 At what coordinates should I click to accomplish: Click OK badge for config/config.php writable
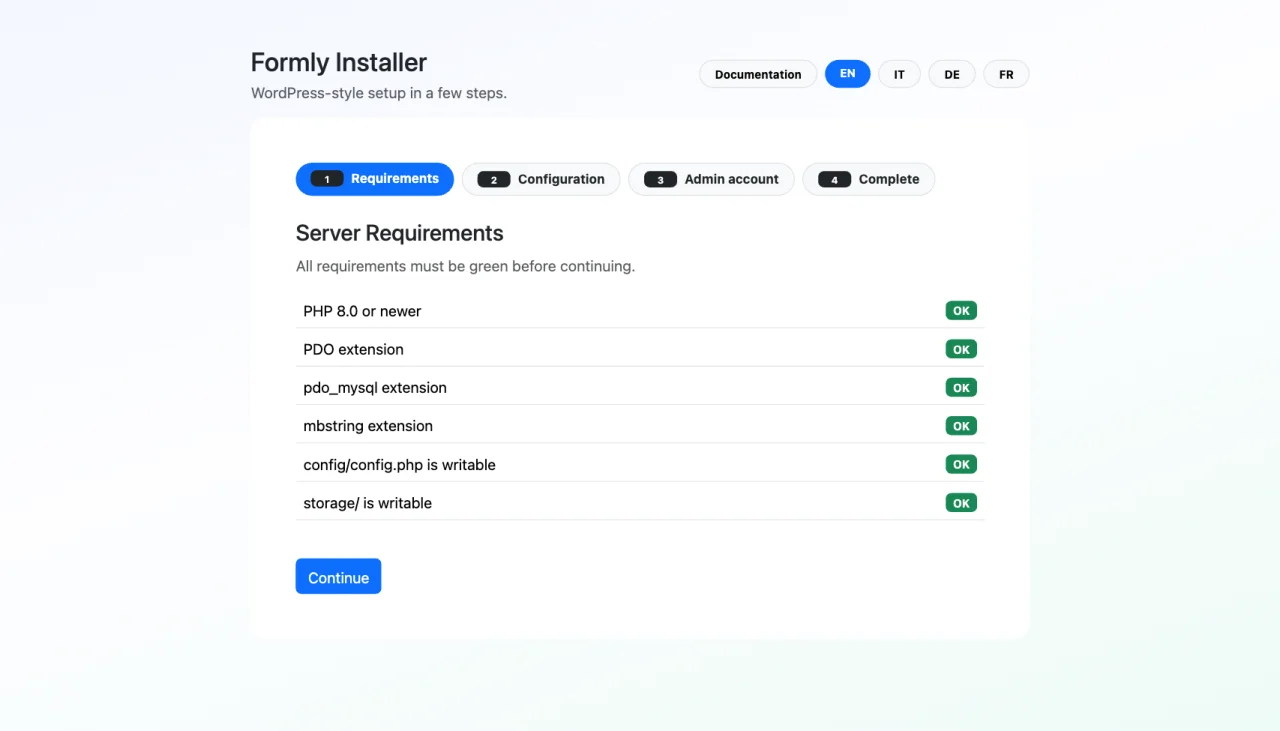pos(961,464)
